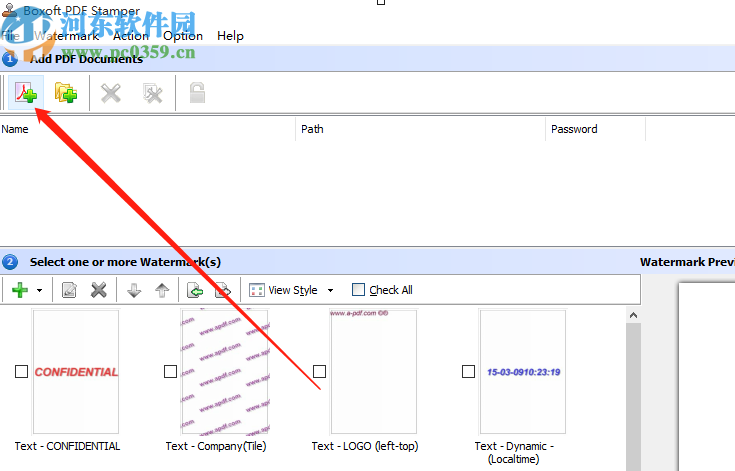
Task: Click the Add folder icon
Action: click(x=66, y=93)
